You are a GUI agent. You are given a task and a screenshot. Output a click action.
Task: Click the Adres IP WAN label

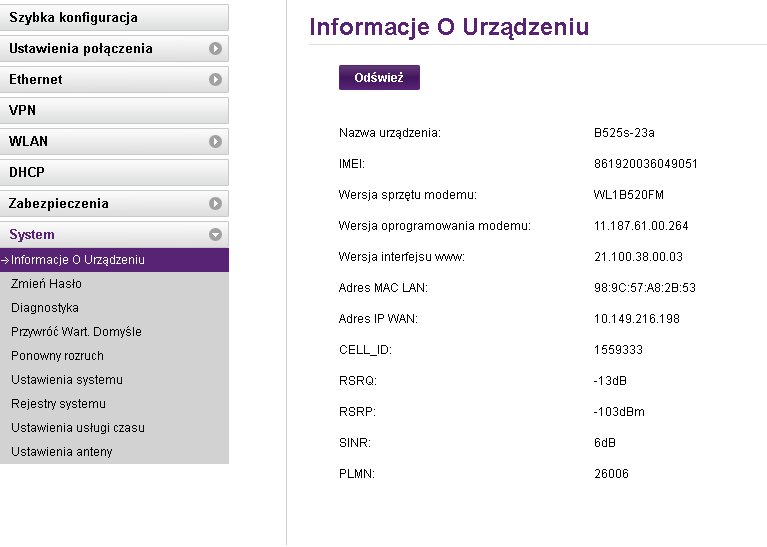tap(378, 319)
